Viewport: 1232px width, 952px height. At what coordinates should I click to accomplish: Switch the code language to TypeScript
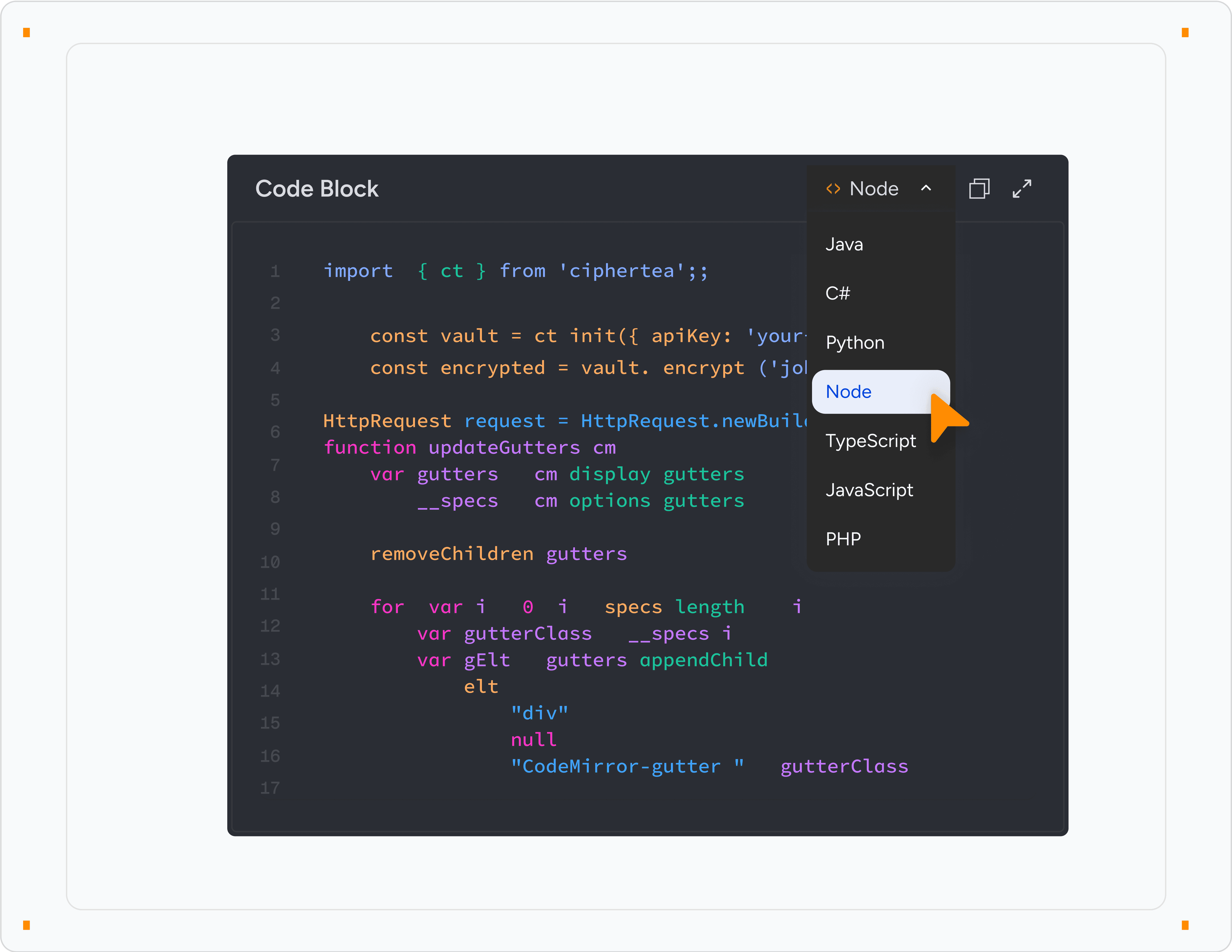(x=871, y=441)
